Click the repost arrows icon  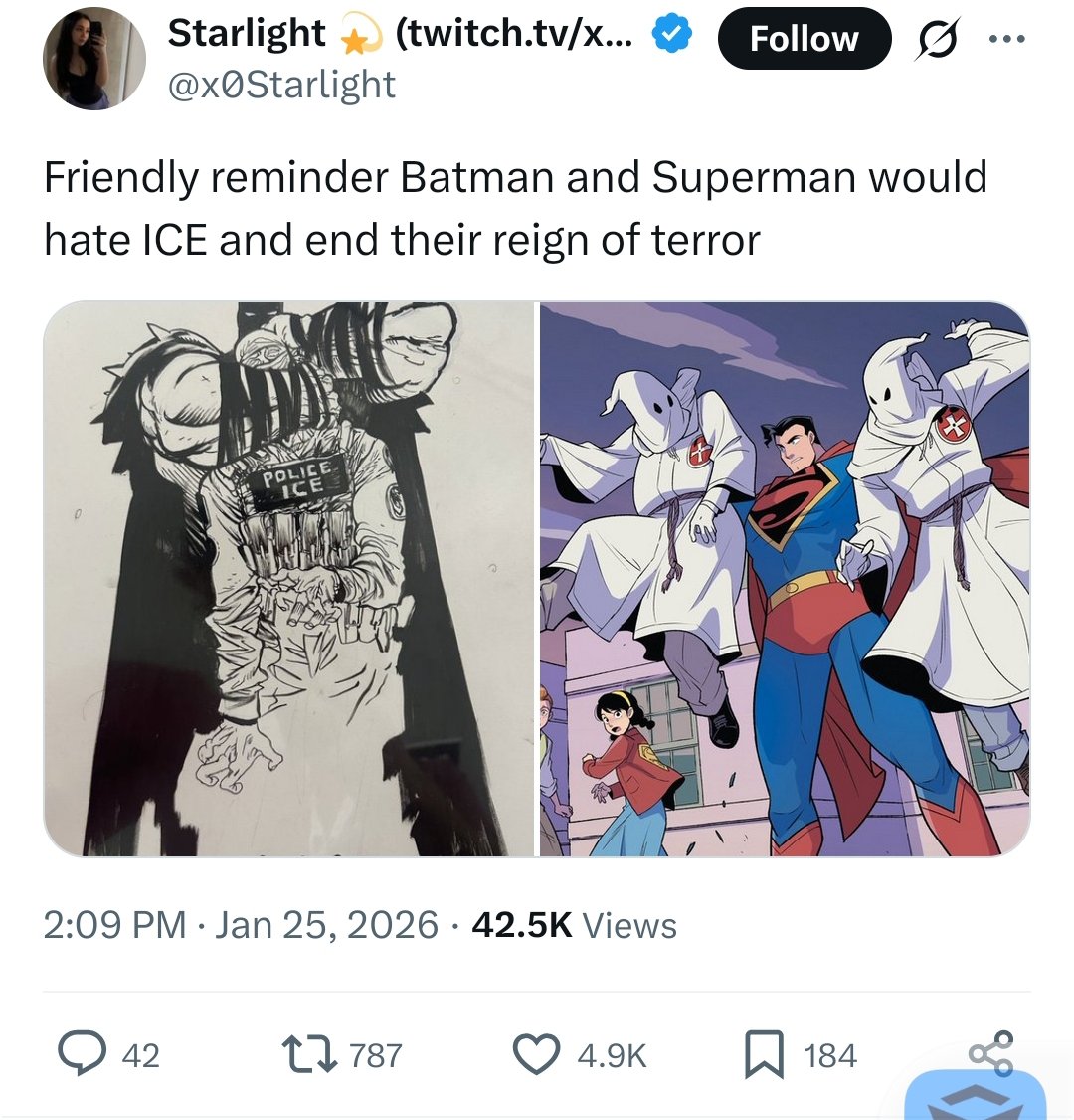(x=309, y=1055)
